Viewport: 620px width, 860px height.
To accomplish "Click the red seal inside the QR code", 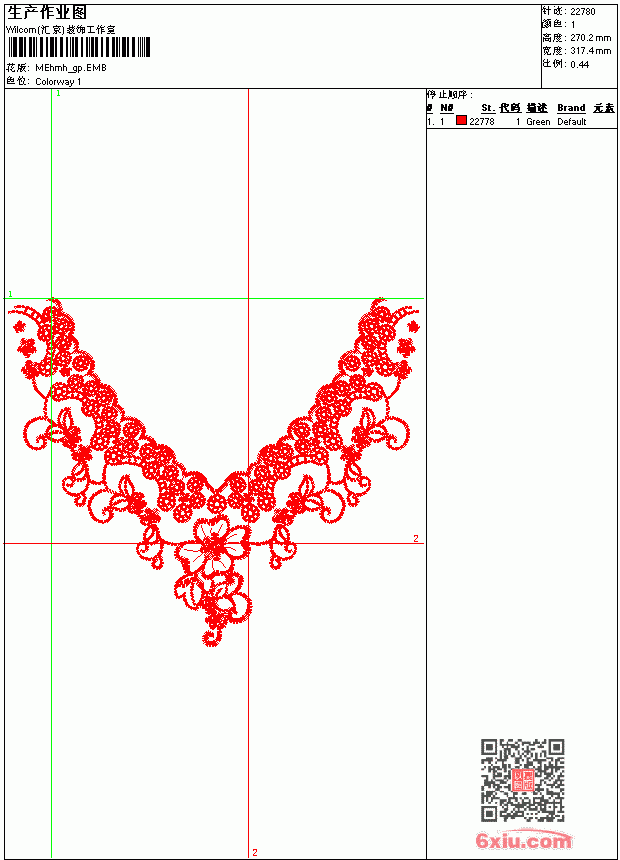I will click(x=523, y=780).
